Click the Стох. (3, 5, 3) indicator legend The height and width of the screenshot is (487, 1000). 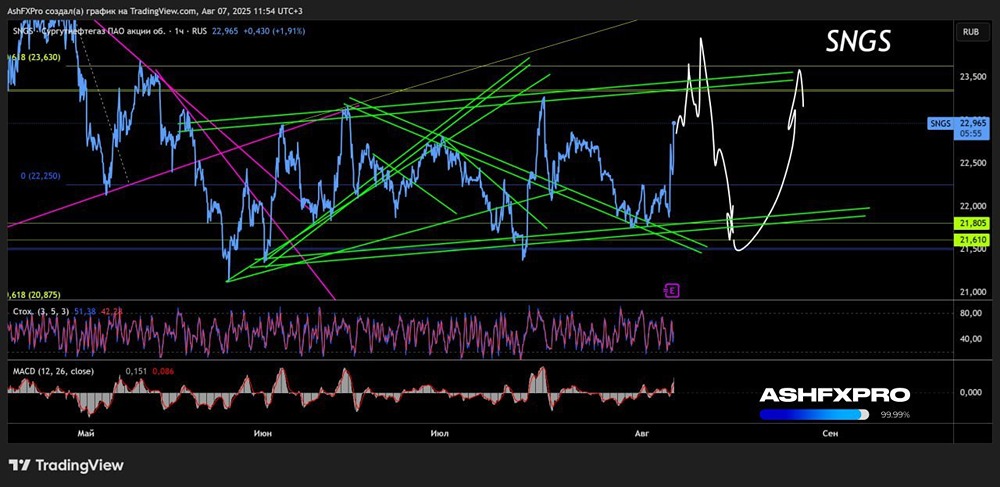click(x=40, y=310)
